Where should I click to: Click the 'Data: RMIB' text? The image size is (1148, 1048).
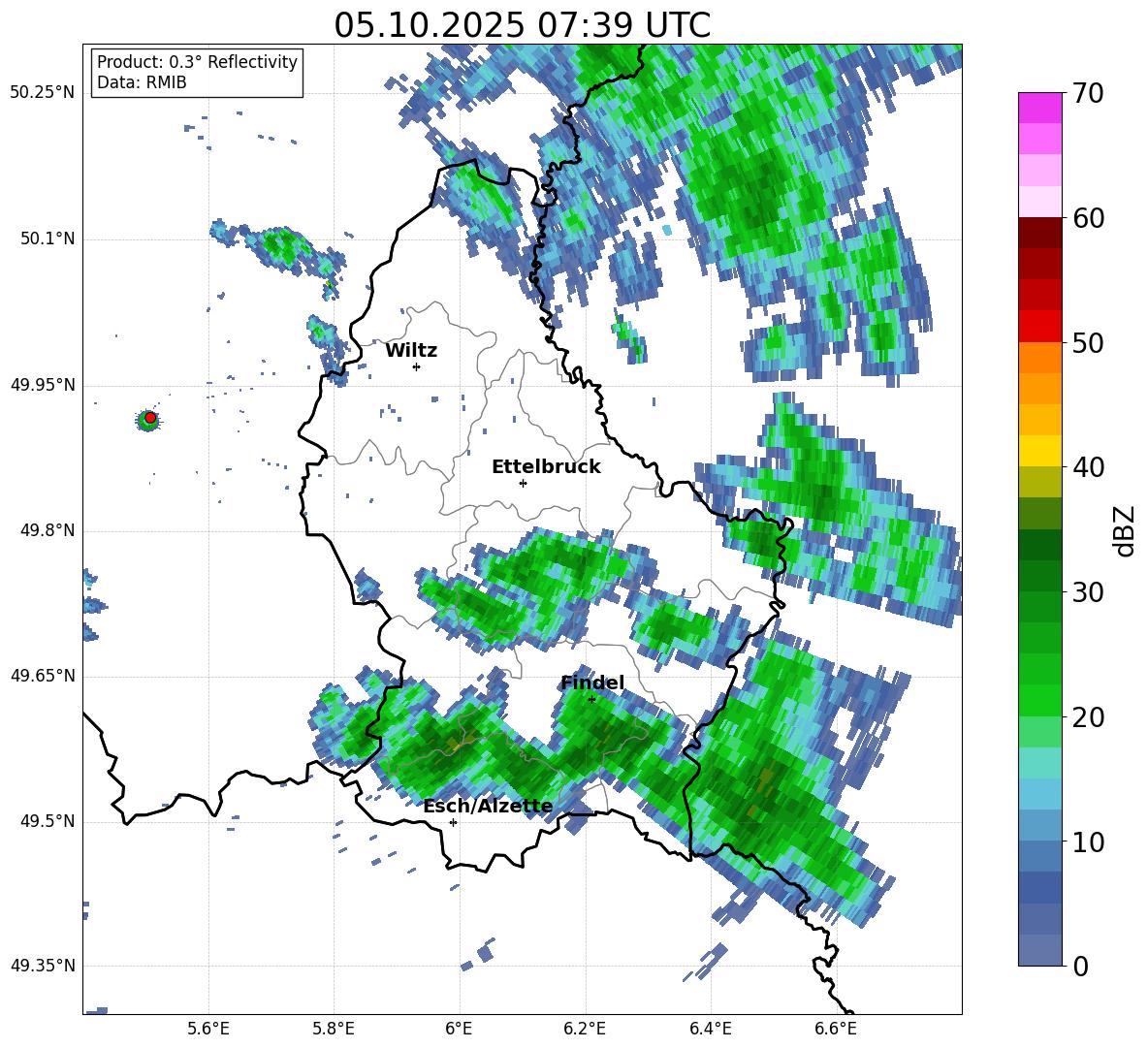click(142, 82)
